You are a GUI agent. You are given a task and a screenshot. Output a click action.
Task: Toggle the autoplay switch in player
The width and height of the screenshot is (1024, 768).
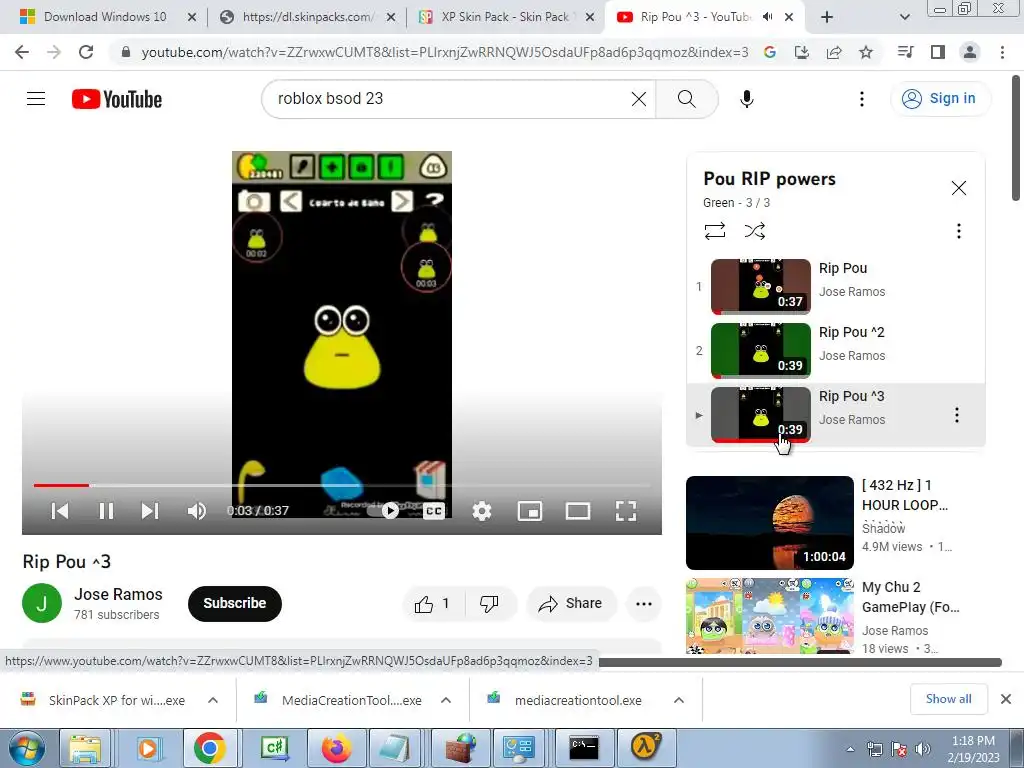(382, 511)
